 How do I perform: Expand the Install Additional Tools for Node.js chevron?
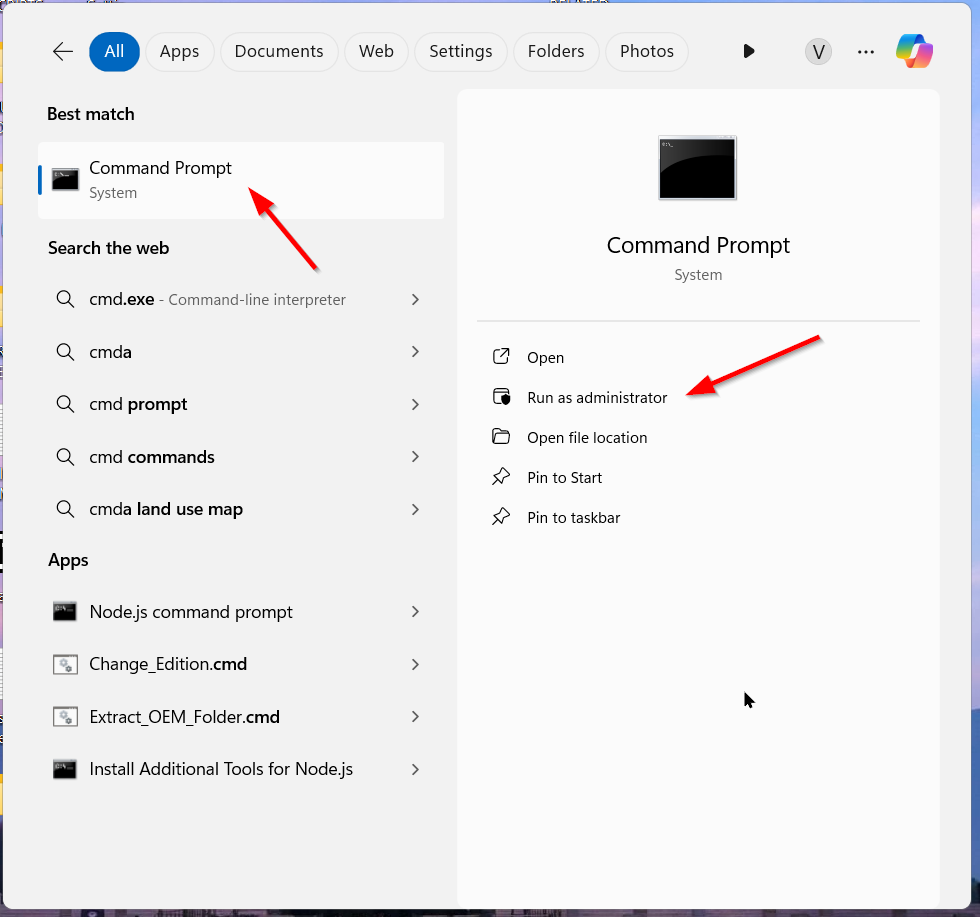[416, 769]
